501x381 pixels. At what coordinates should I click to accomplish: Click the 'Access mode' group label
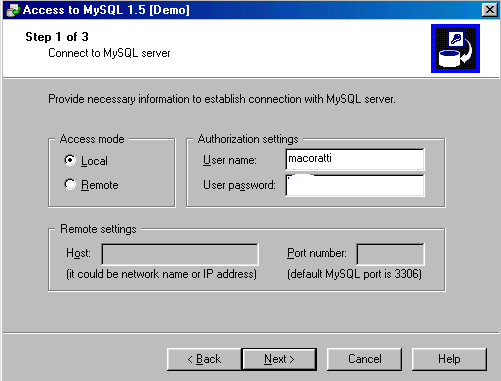pyautogui.click(x=92, y=139)
